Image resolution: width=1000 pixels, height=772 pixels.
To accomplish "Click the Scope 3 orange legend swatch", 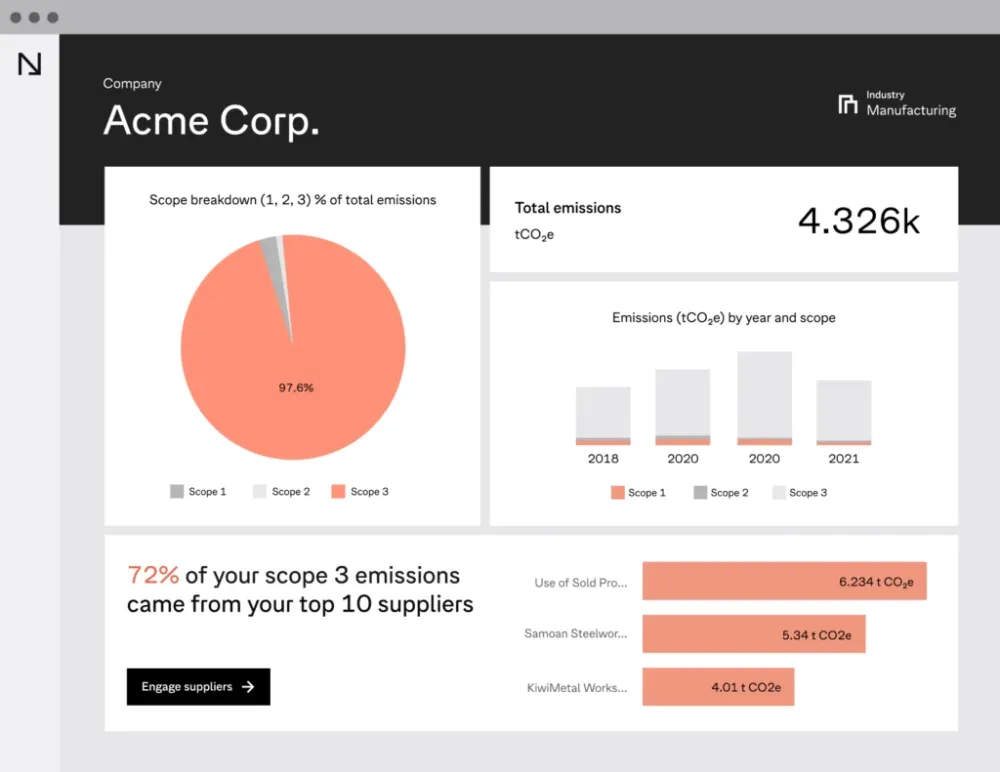I will (x=338, y=491).
